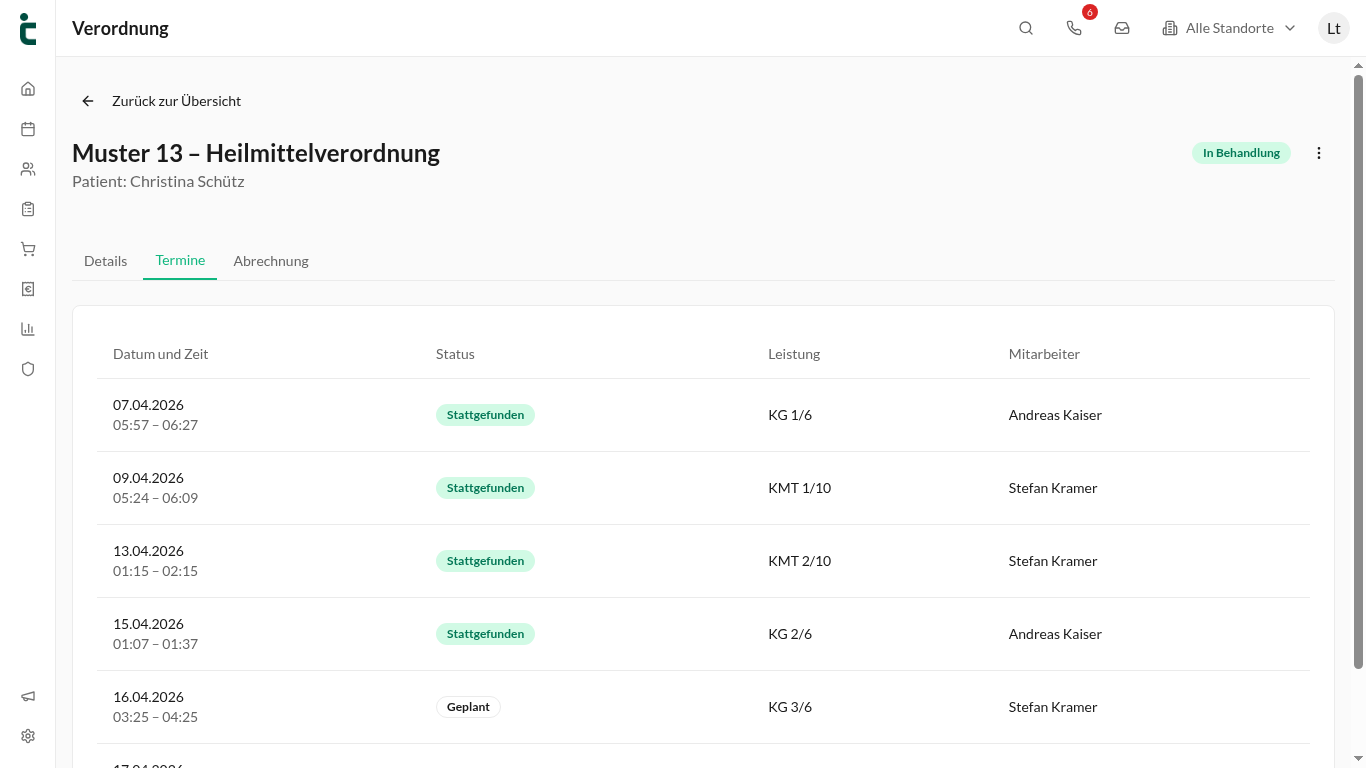Click the Lt user avatar
This screenshot has height=768, width=1366.
click(x=1334, y=28)
